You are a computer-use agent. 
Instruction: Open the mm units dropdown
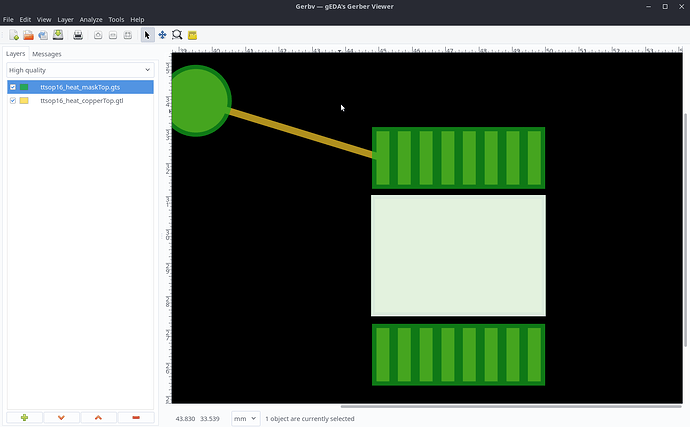point(245,418)
